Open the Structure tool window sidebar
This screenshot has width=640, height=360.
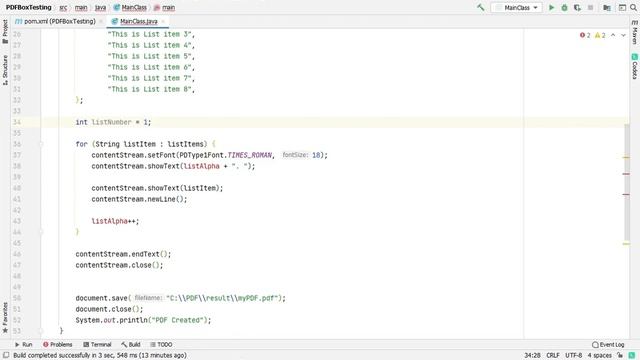pos(5,70)
